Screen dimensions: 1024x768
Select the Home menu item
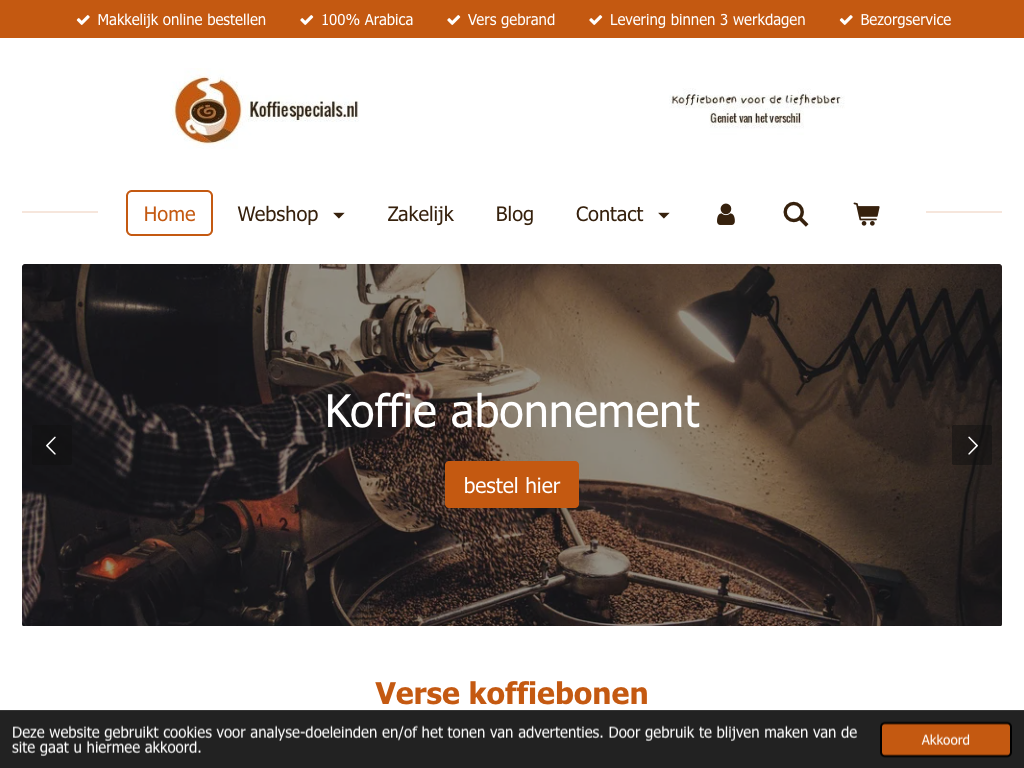[169, 213]
